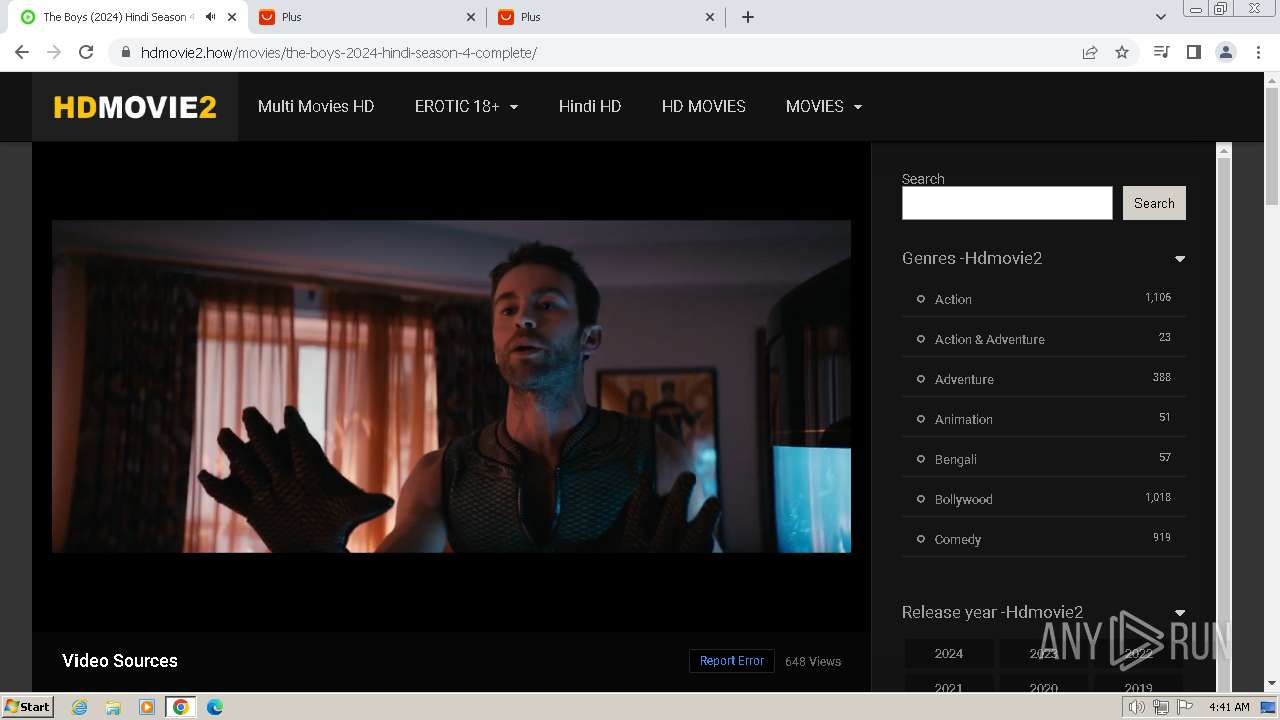Click the video player frame
The height and width of the screenshot is (720, 1280).
click(451, 386)
